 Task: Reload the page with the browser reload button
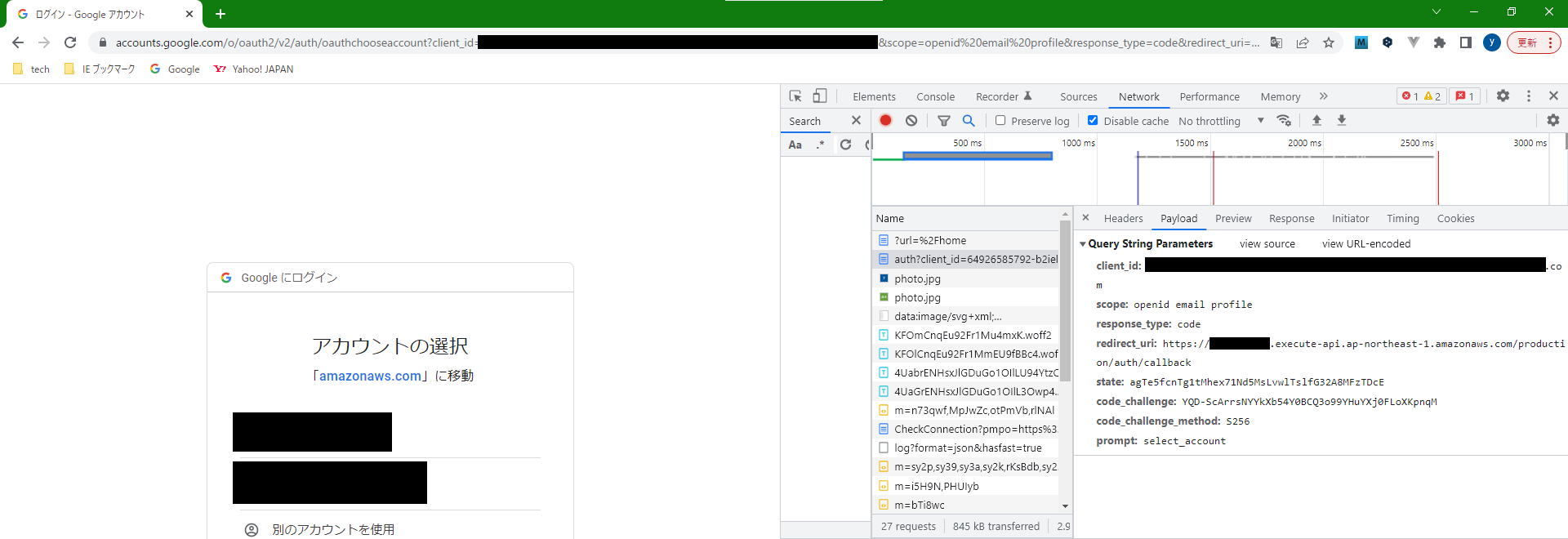point(70,42)
